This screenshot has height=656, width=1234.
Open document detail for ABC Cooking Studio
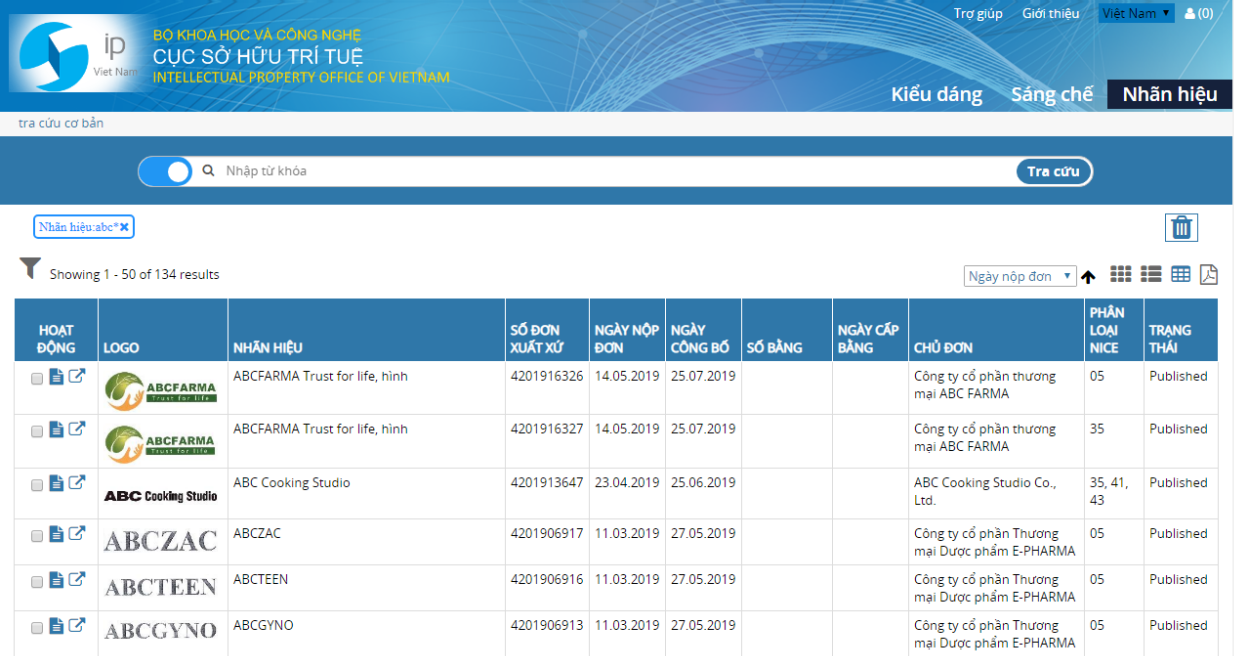(x=57, y=483)
